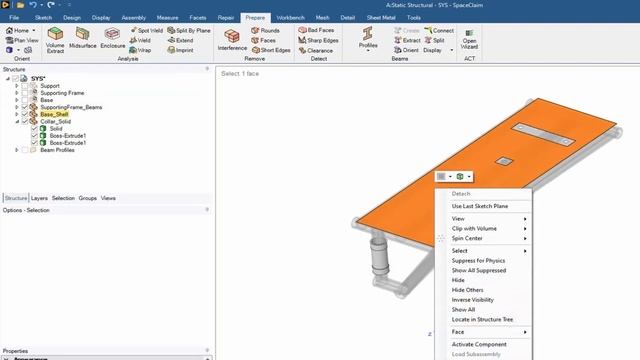Collapse the Collar_Solid node
The image size is (640, 360).
17,122
